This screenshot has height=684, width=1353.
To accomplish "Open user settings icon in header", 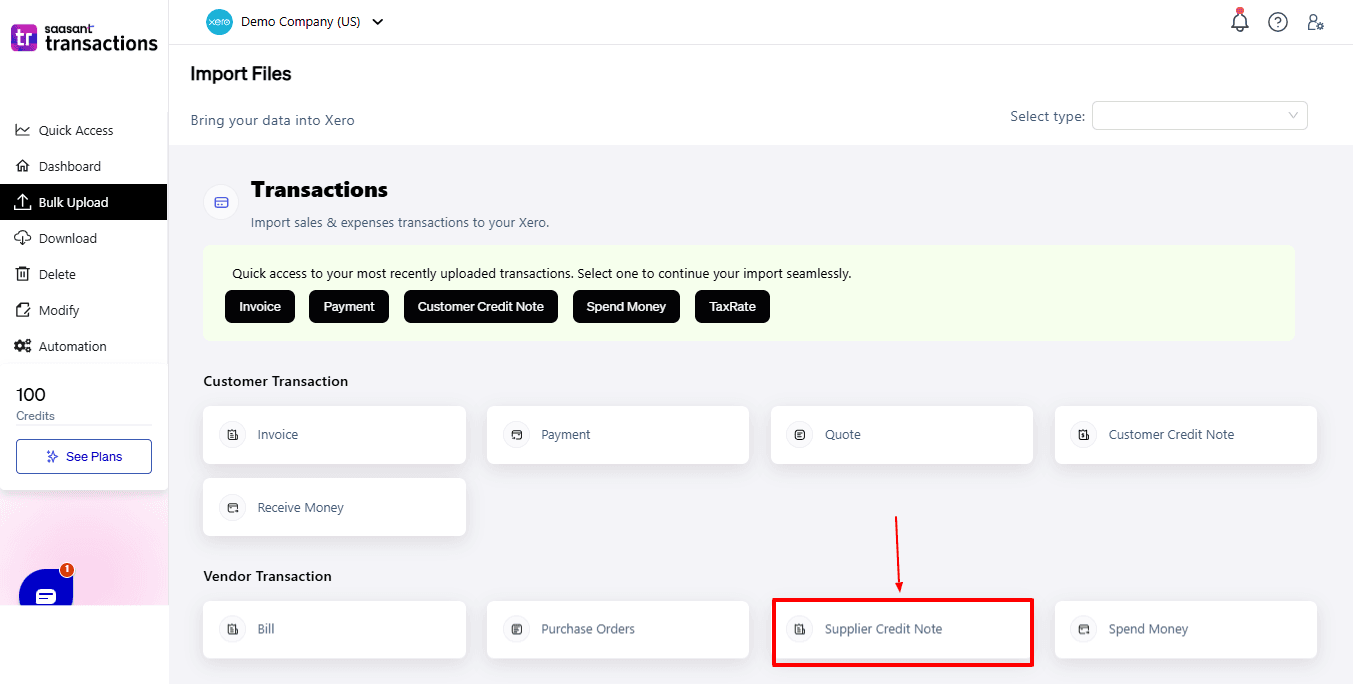I will tap(1316, 22).
